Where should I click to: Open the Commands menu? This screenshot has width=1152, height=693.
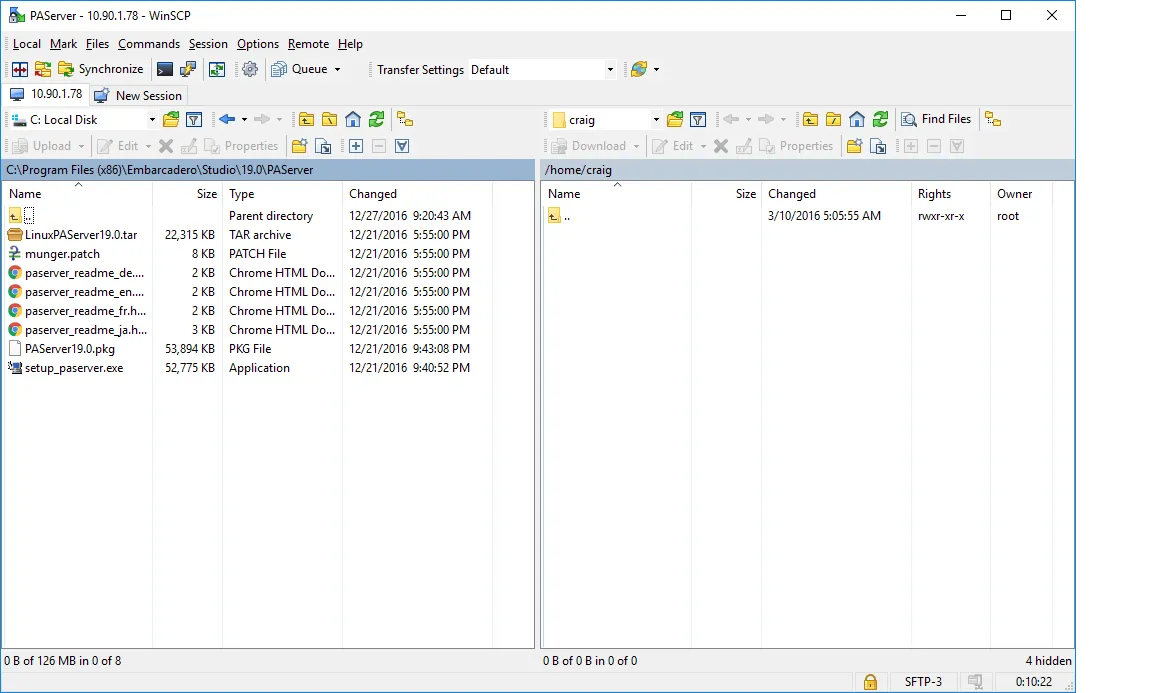coord(148,44)
